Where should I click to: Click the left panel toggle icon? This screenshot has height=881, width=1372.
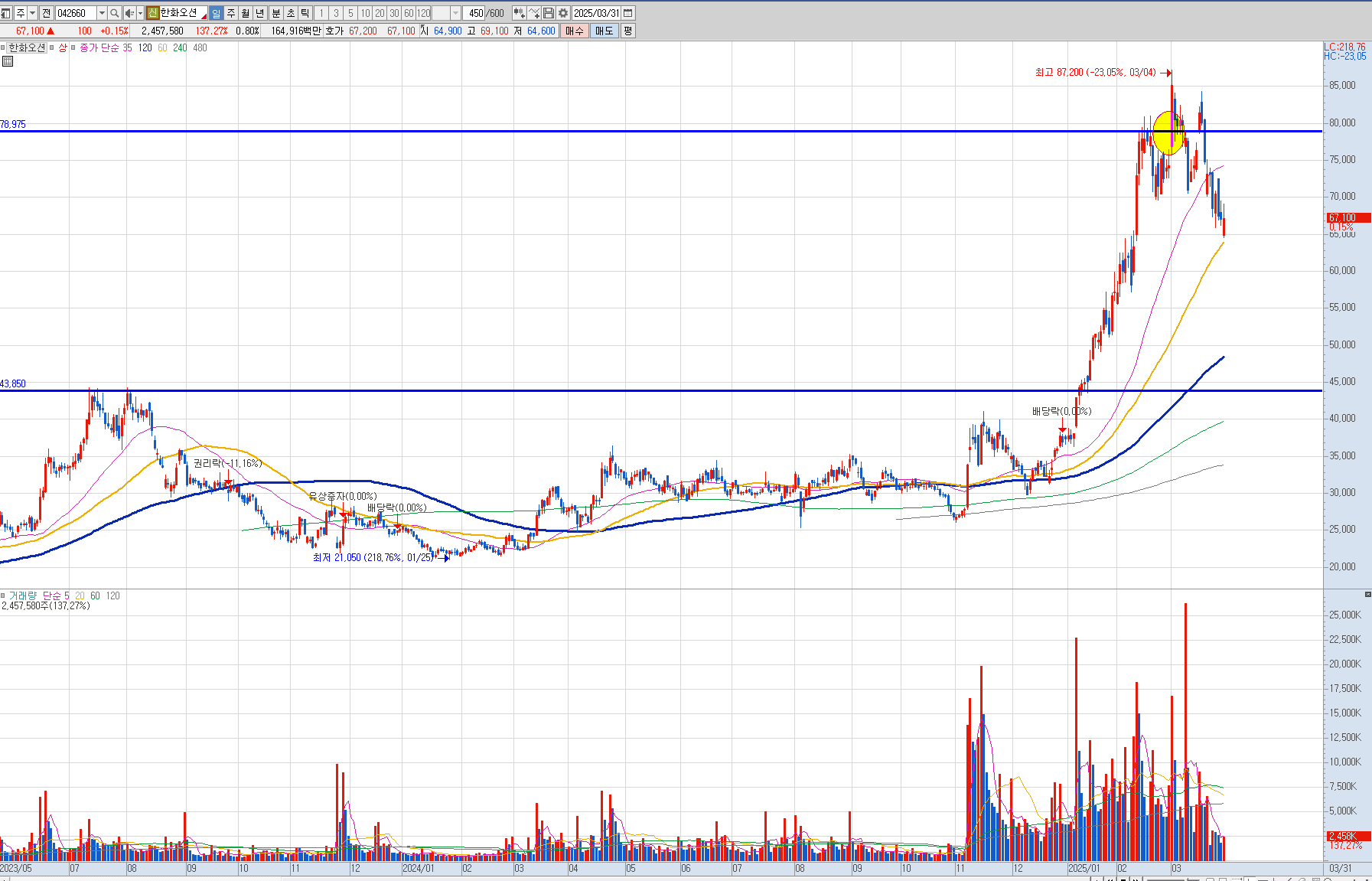[6, 13]
